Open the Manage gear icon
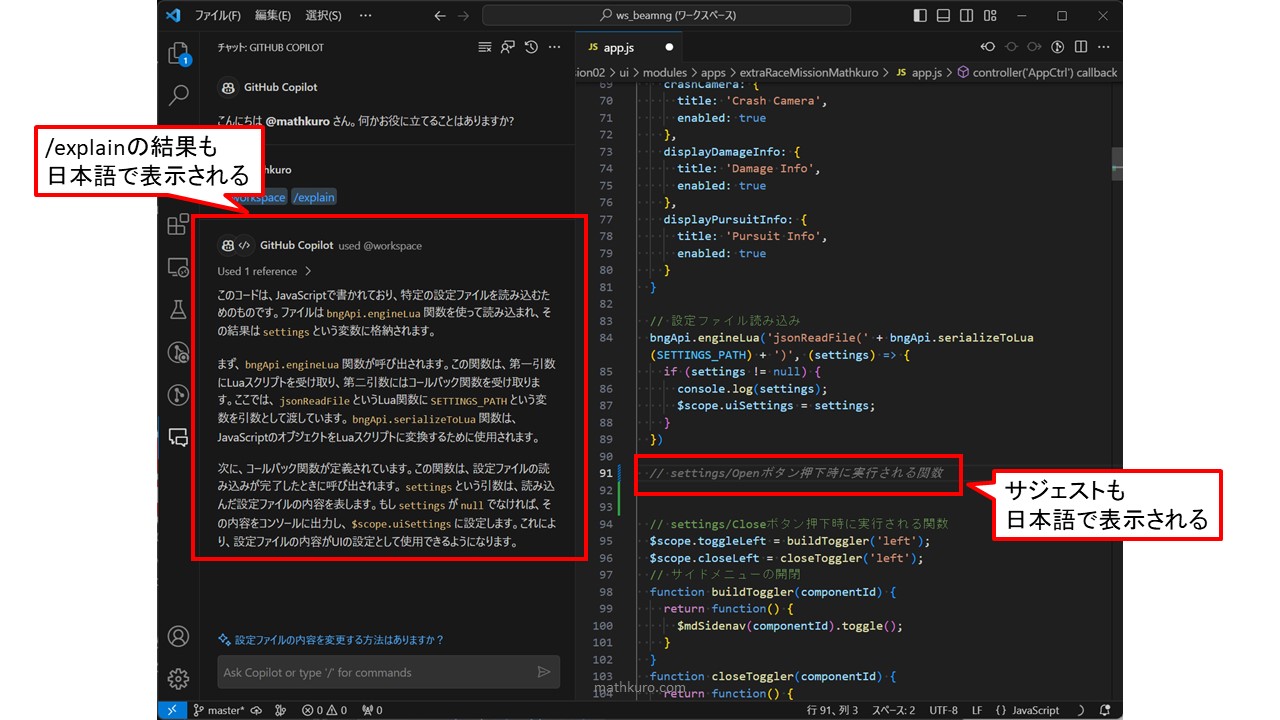 click(x=178, y=679)
